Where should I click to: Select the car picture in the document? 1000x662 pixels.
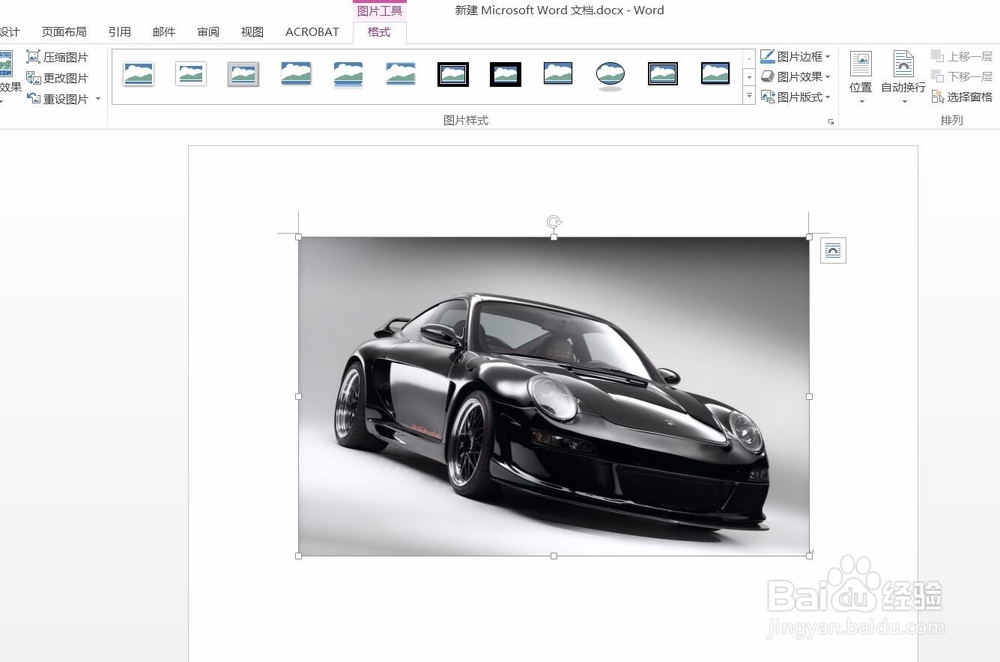[554, 396]
